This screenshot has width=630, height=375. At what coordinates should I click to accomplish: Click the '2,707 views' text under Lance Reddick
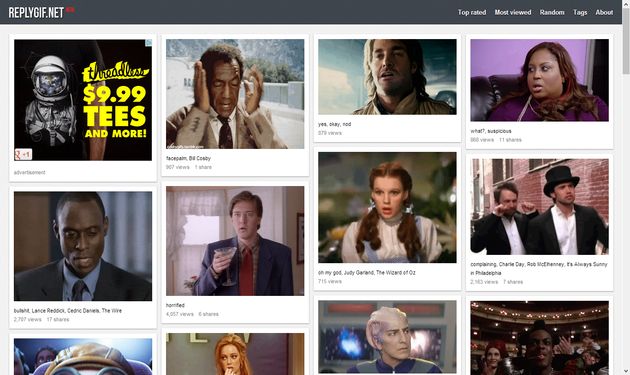tap(27, 320)
